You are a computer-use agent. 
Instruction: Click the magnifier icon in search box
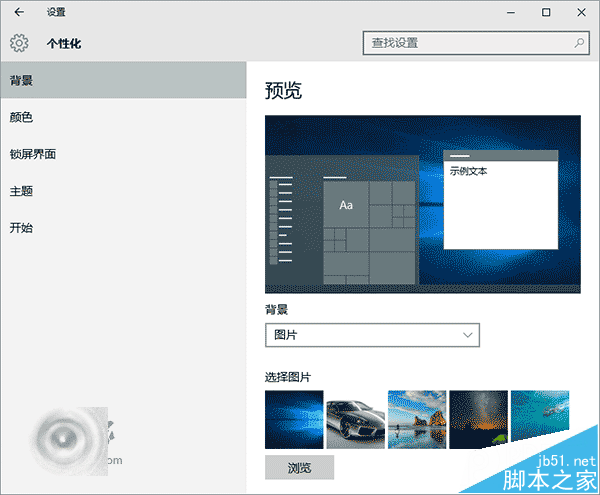click(x=579, y=43)
